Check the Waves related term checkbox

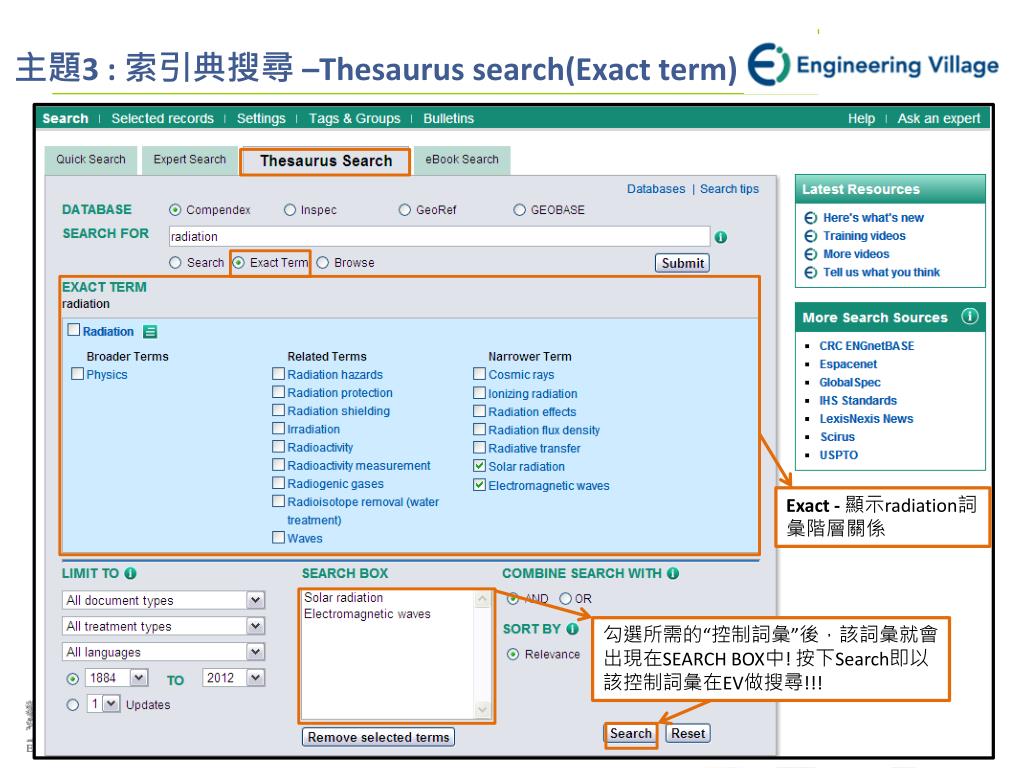click(x=279, y=537)
